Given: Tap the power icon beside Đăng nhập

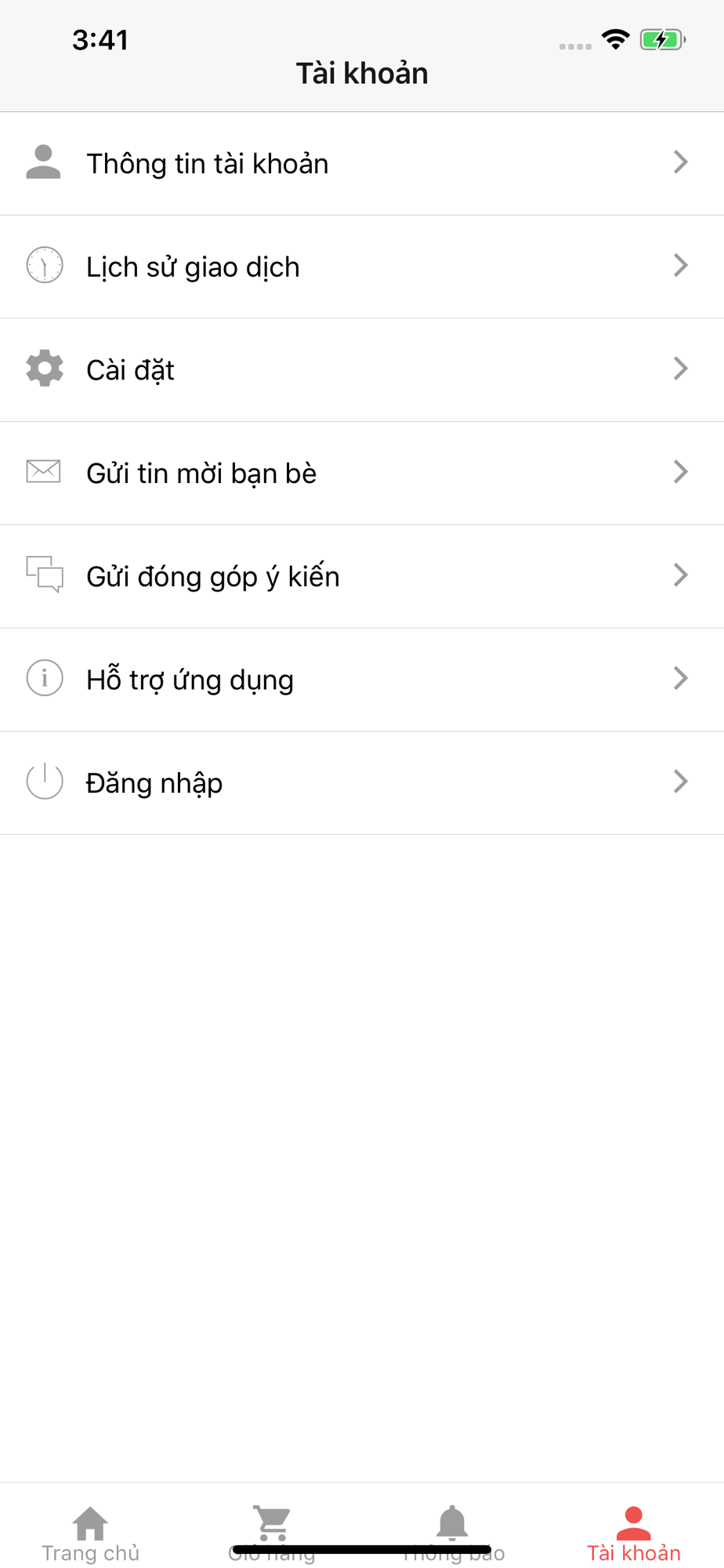Looking at the screenshot, I should point(45,781).
